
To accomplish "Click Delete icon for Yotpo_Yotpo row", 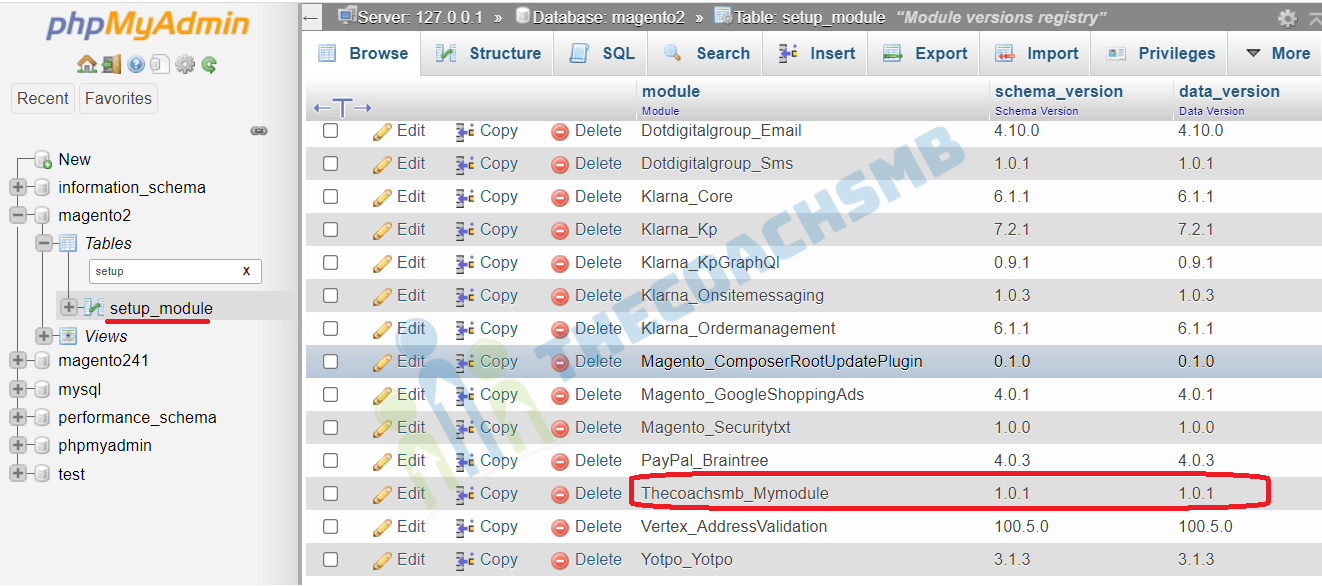I will click(560, 560).
